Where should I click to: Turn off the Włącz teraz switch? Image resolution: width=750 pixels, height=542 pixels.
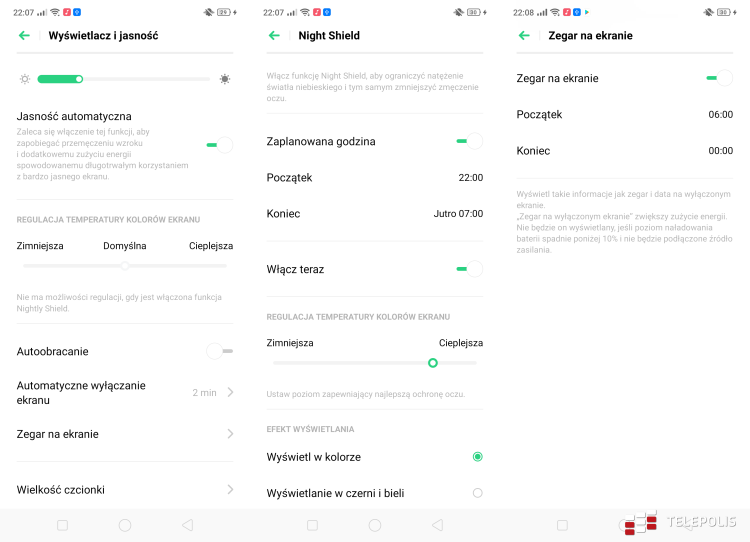(x=469, y=269)
